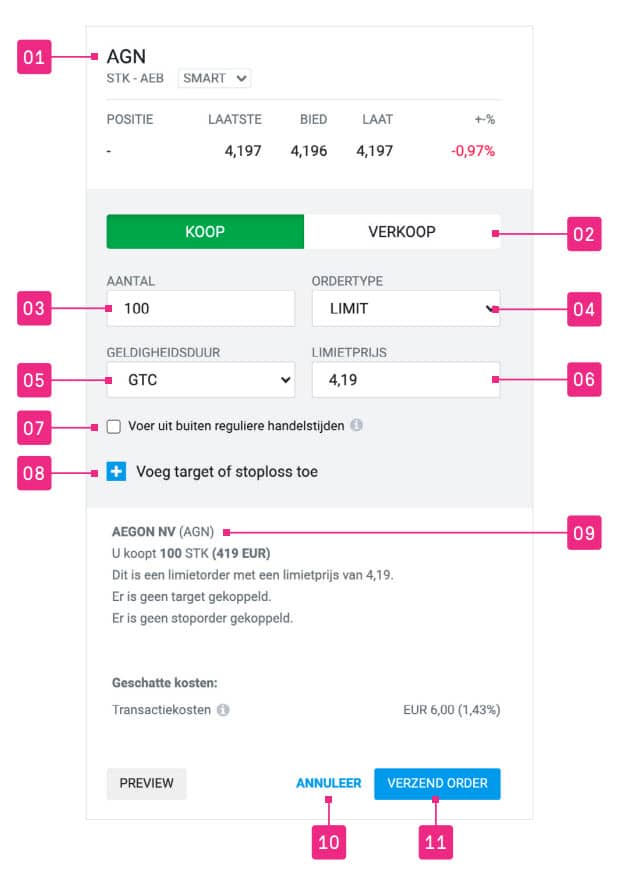Open the ORDERTYPE LIMIT dropdown

coord(406,309)
